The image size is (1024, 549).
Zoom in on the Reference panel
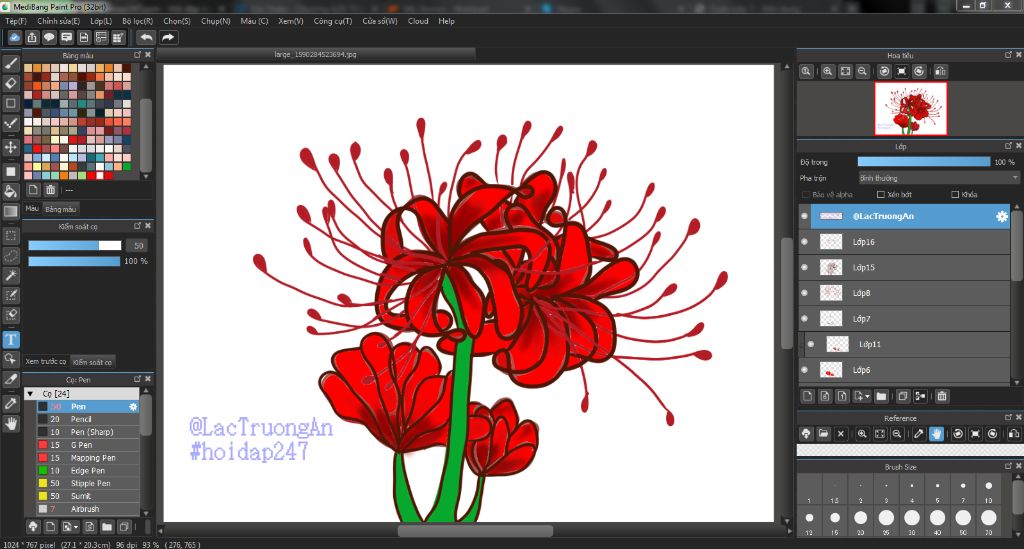tap(862, 433)
